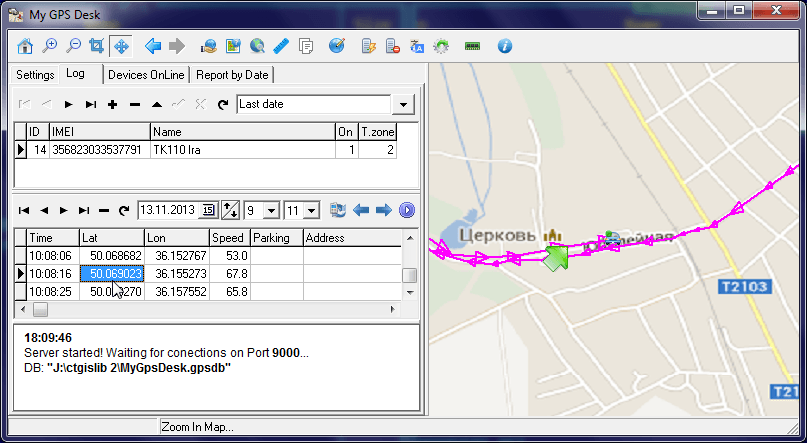Expand the minute dropdown showing 11
The image size is (807, 443).
[311, 211]
